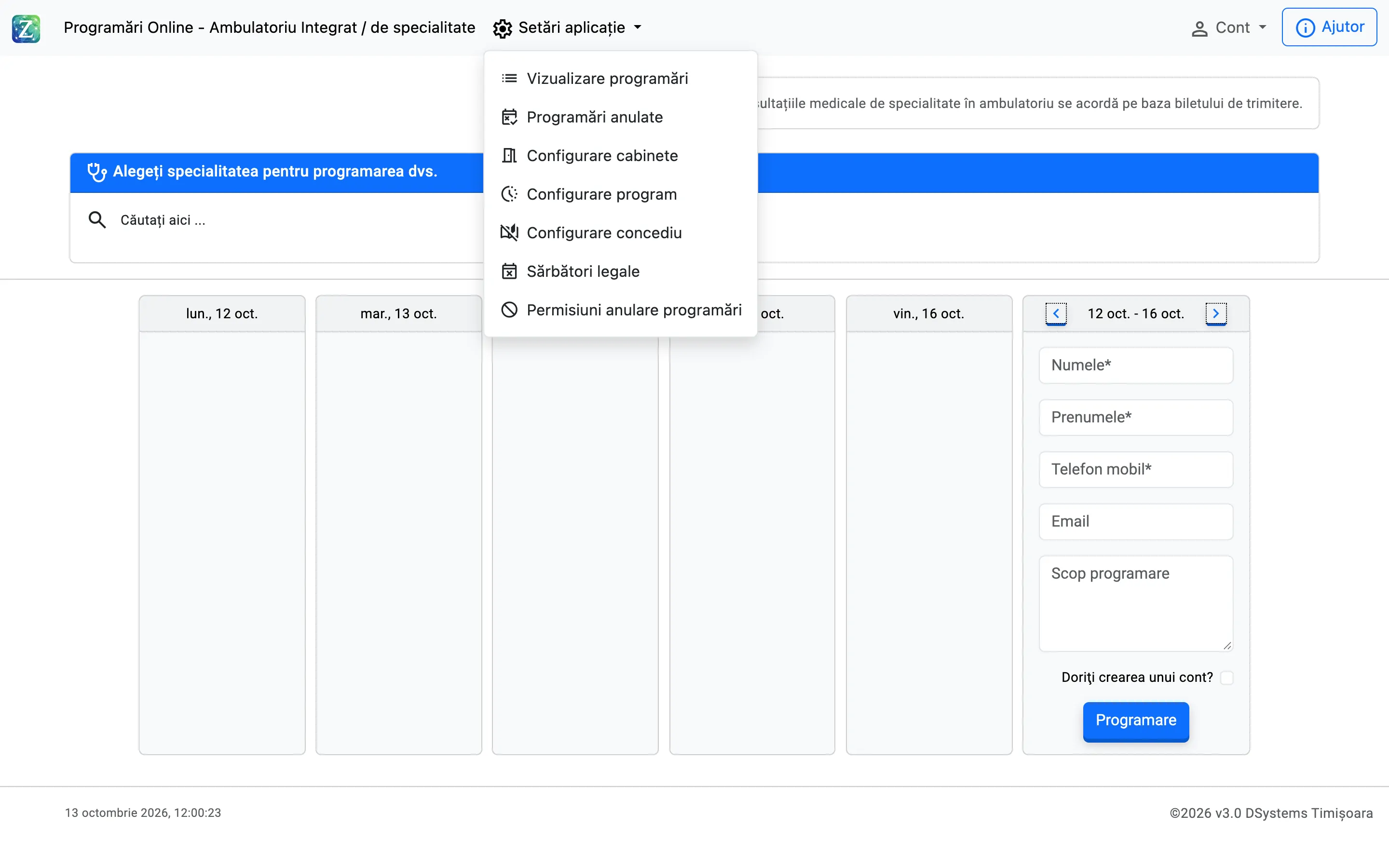1389x868 pixels.
Task: Click the Programări Online title link
Action: pos(269,27)
